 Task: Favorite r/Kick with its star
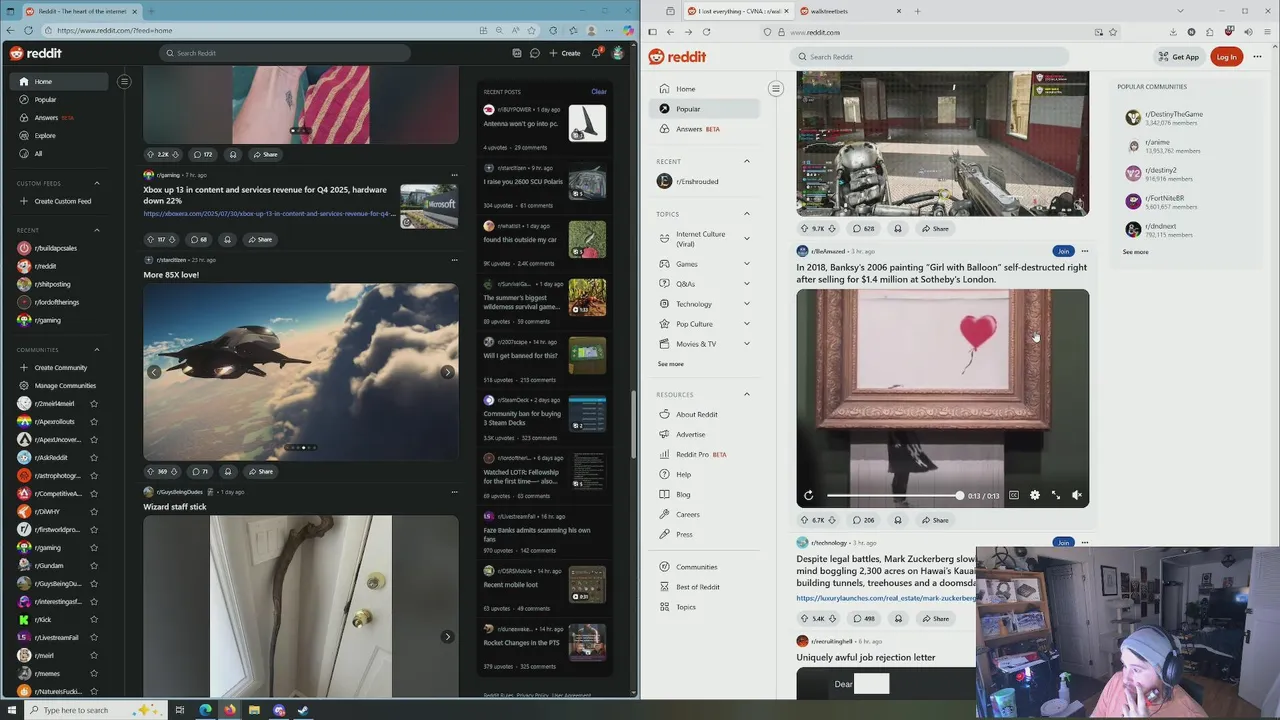click(x=94, y=620)
